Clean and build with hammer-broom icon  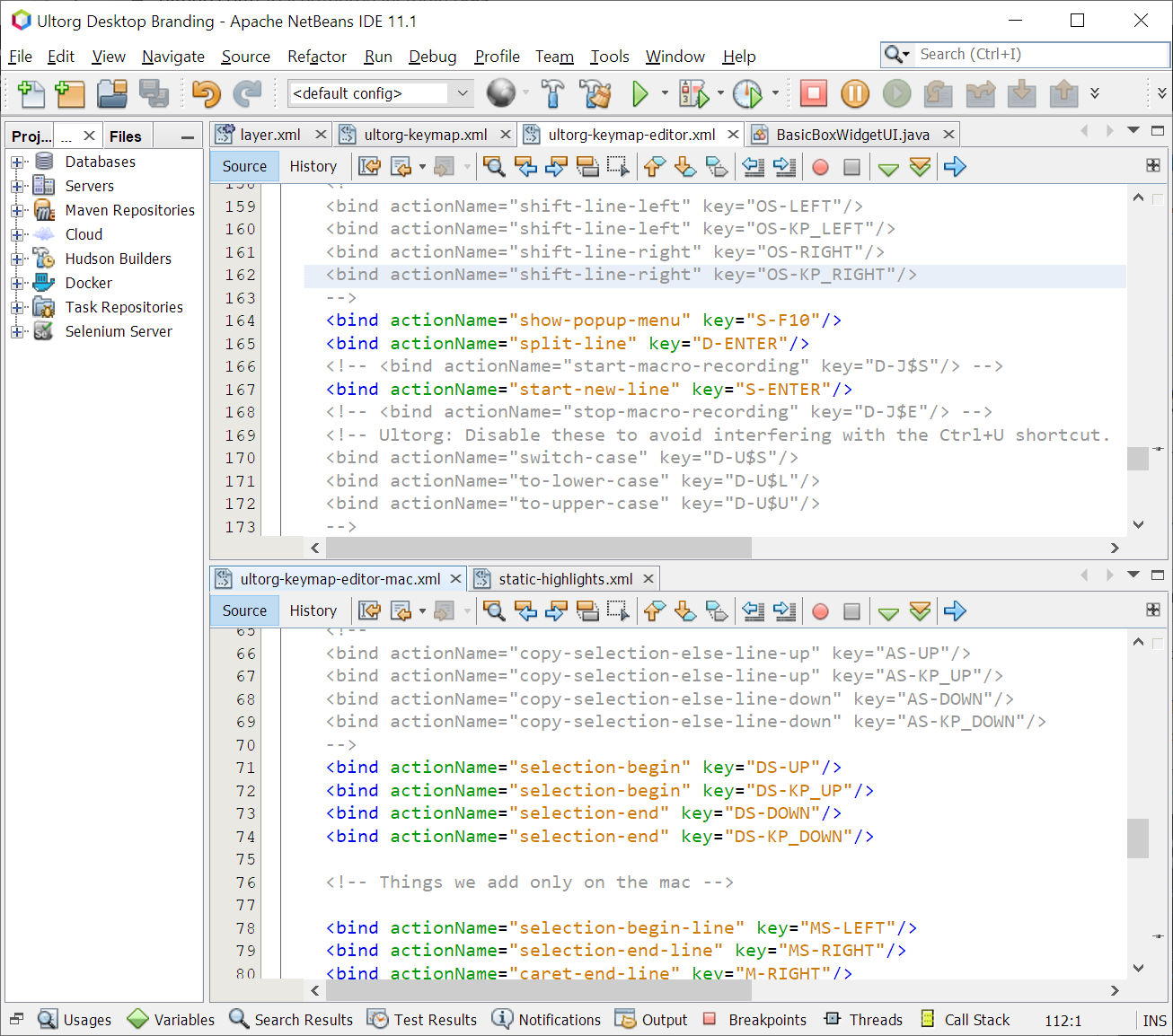click(595, 92)
